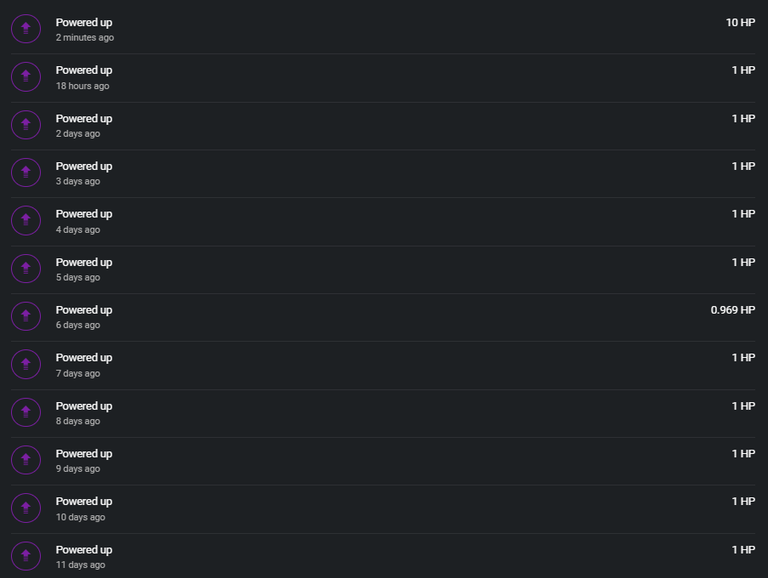Click the purple arrow icon, 5 days ago
Screen dimensions: 768x578
pyautogui.click(x=26, y=268)
